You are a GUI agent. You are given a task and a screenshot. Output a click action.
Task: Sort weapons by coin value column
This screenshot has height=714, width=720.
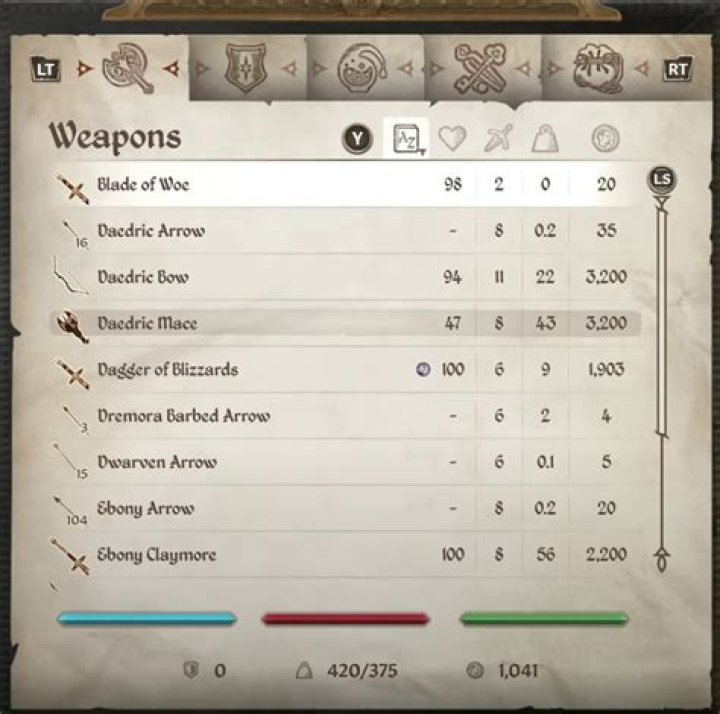click(605, 138)
